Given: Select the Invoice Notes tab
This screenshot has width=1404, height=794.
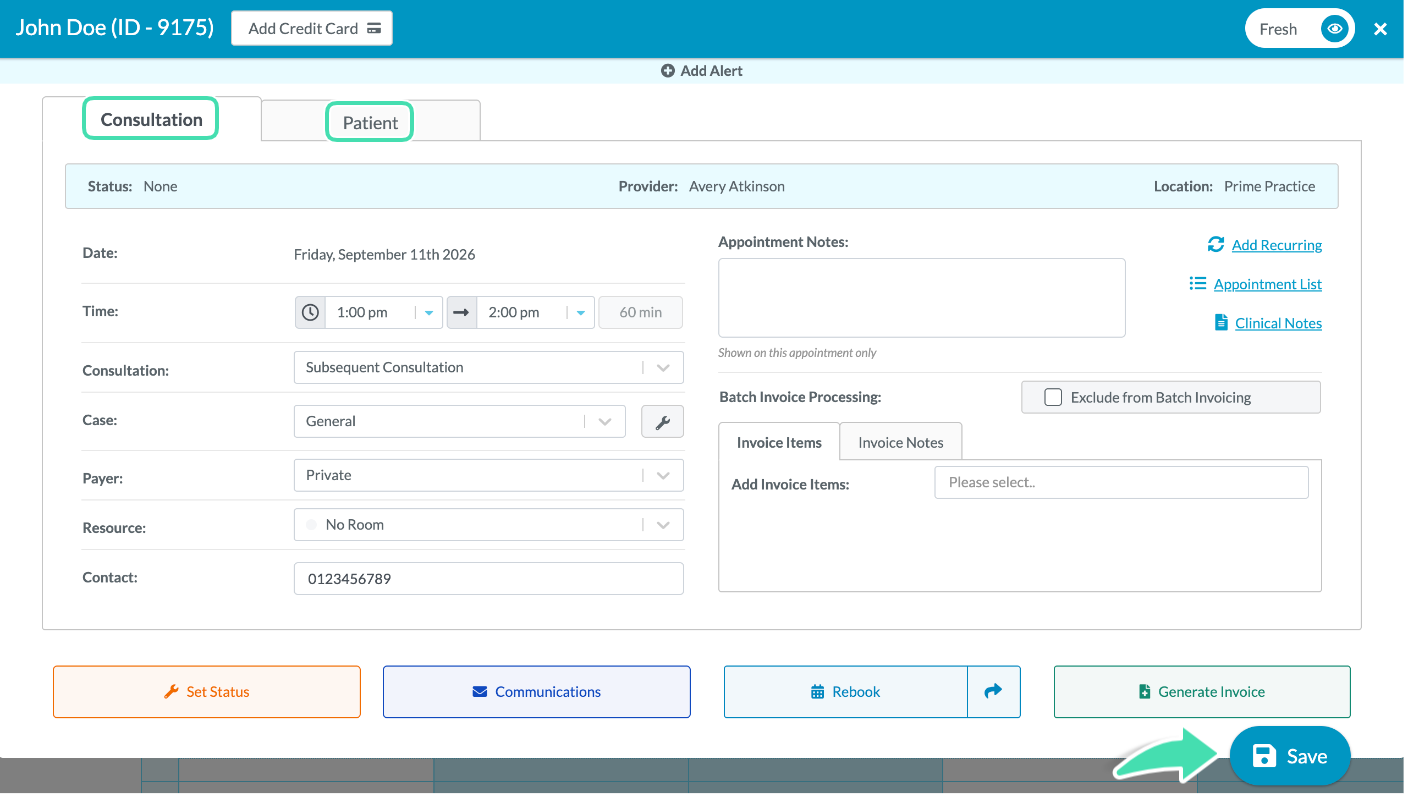Looking at the screenshot, I should (x=901, y=442).
